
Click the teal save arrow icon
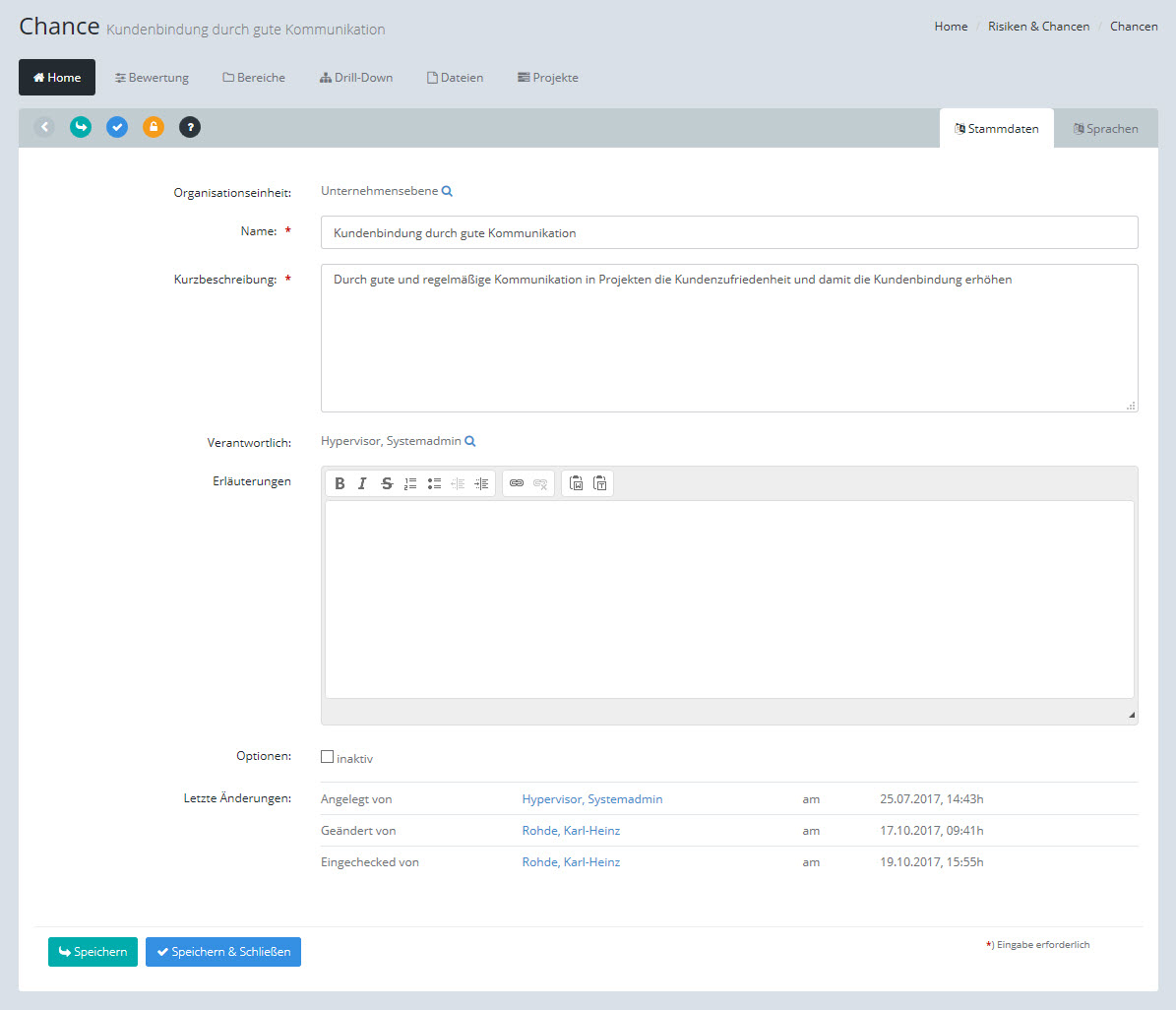pyautogui.click(x=81, y=127)
